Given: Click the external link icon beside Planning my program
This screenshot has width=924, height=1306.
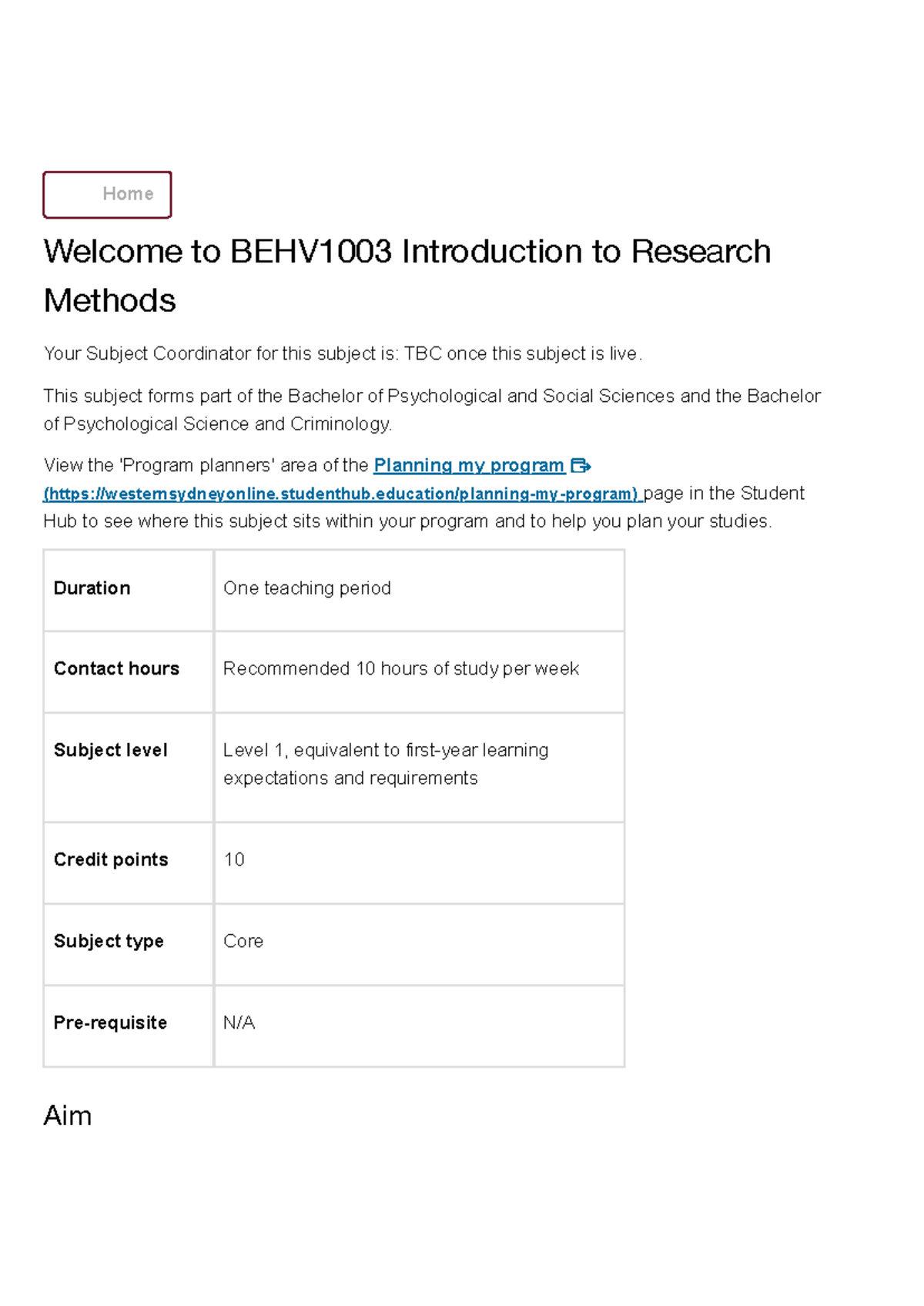Looking at the screenshot, I should pyautogui.click(x=581, y=466).
